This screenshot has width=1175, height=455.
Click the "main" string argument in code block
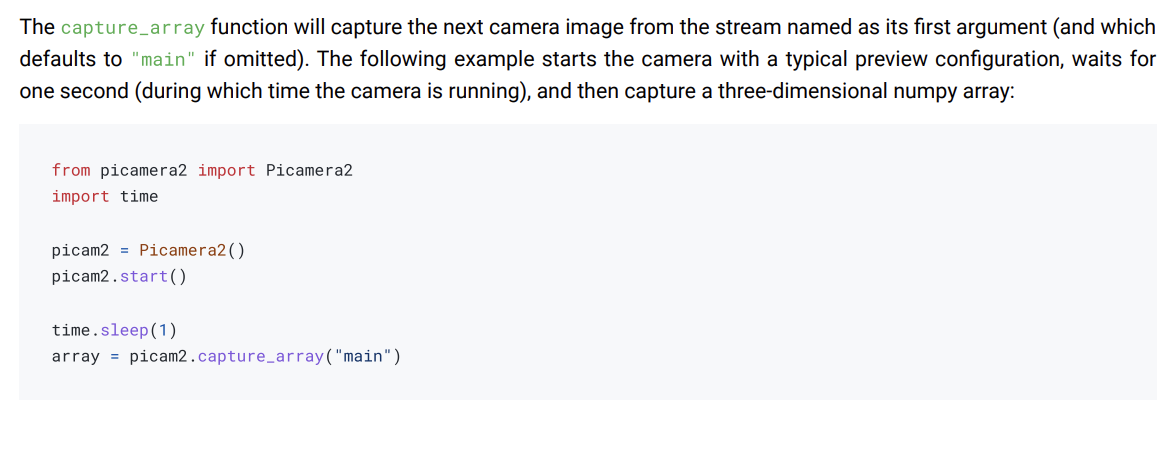(362, 356)
